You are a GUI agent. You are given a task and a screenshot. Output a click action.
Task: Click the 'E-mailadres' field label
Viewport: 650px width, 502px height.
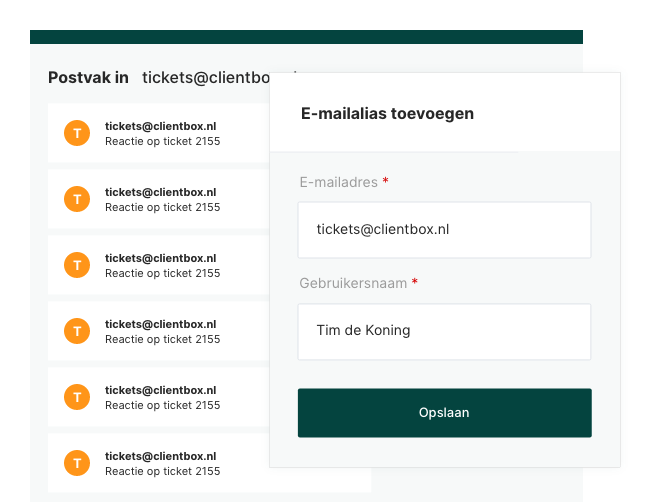[338, 182]
